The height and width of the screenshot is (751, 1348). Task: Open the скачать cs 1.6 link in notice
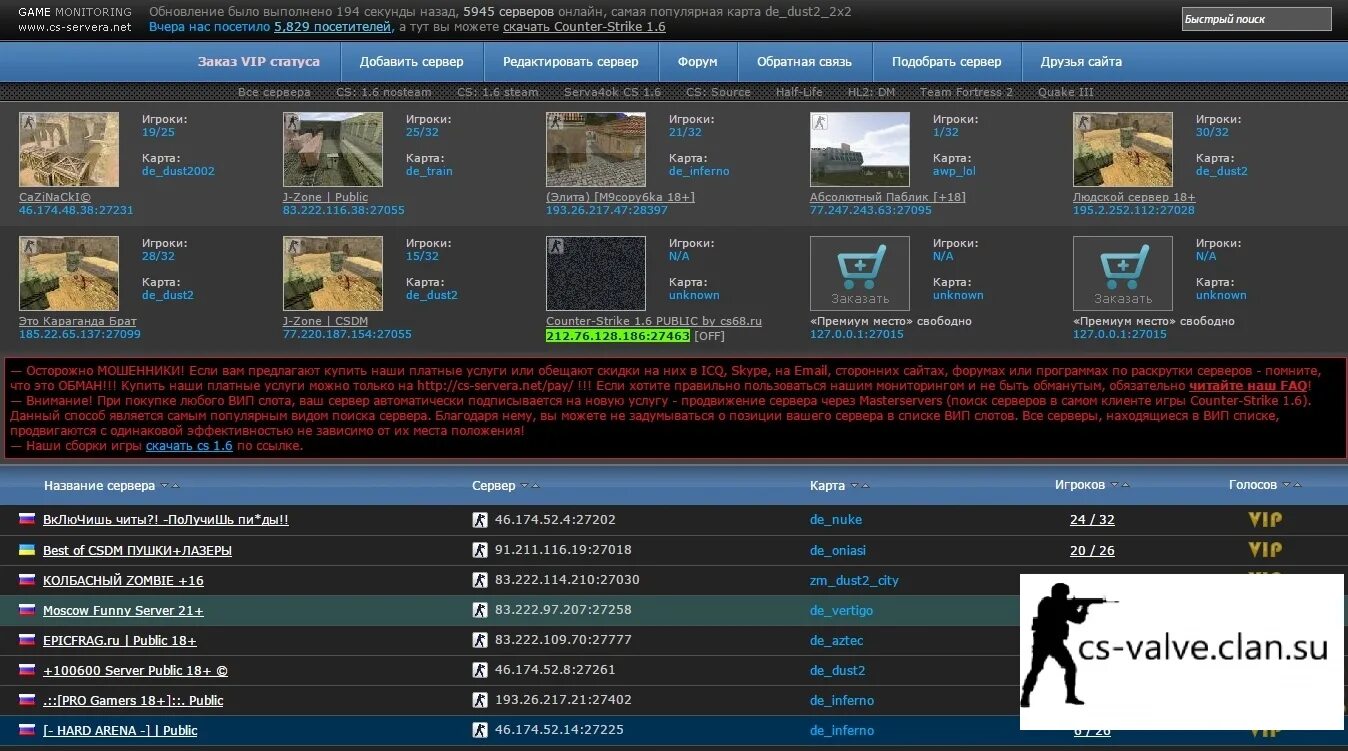[189, 445]
